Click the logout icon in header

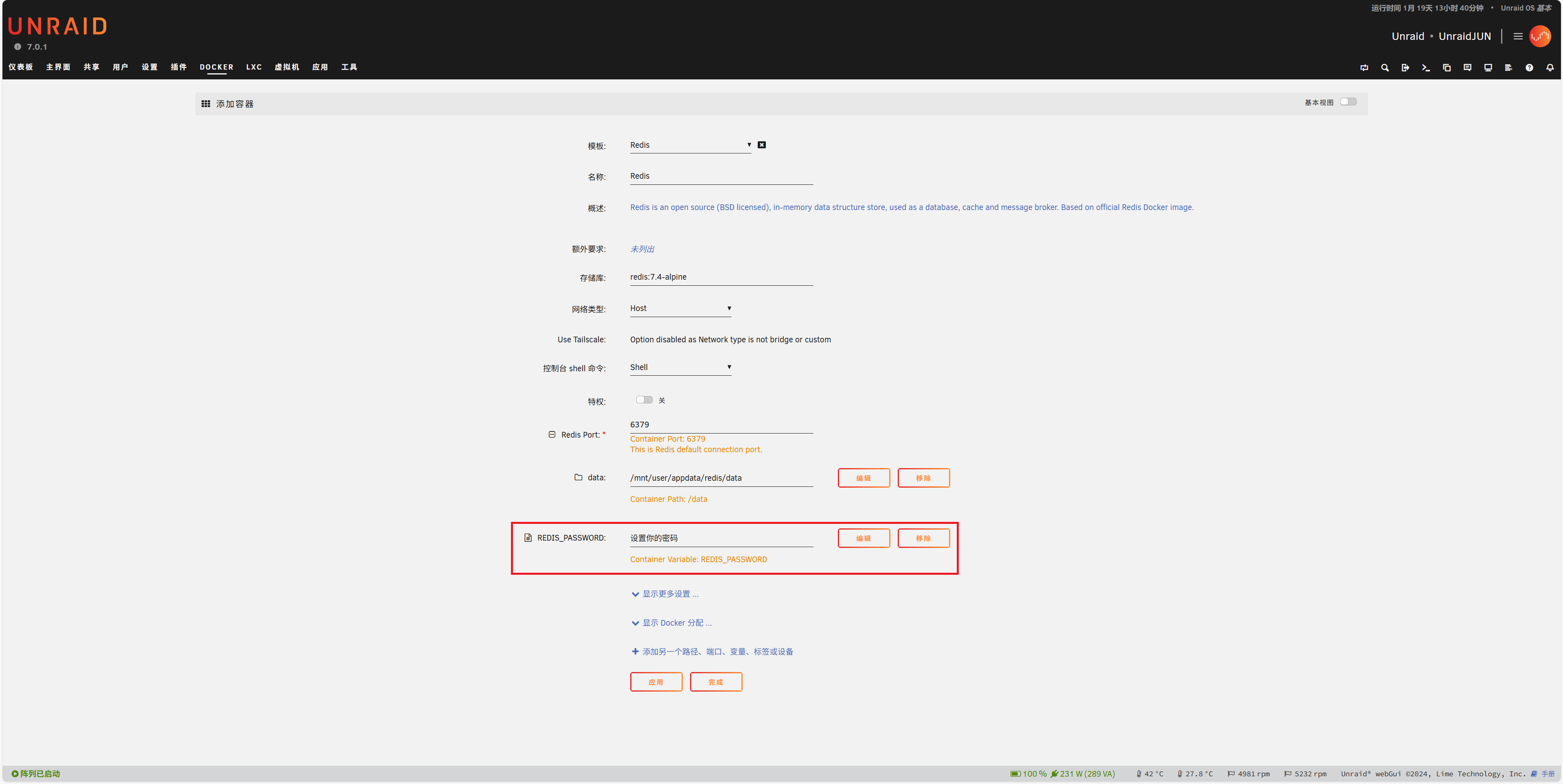(1405, 67)
